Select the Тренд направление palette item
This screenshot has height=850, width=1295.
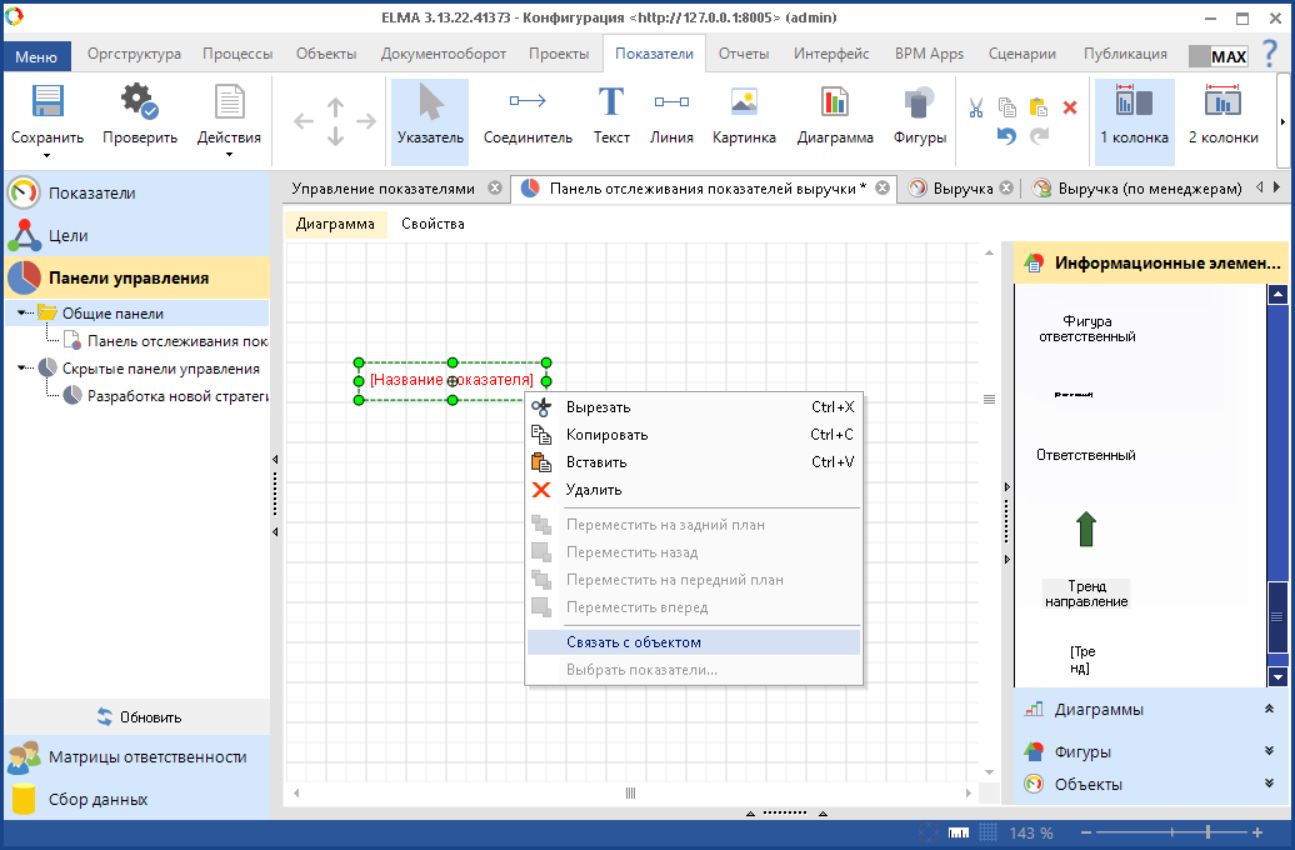click(1086, 594)
